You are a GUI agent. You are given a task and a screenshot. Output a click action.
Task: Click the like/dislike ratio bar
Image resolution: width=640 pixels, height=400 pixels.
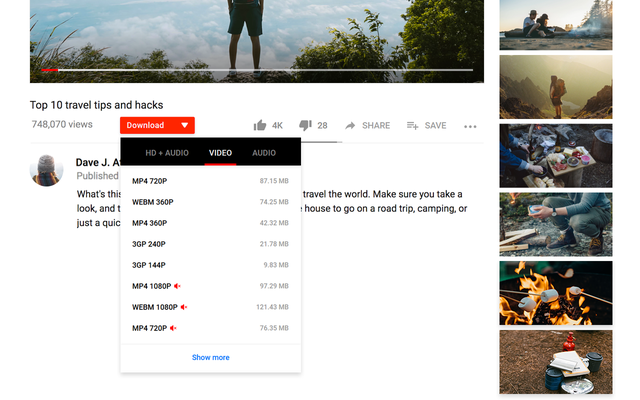321,142
